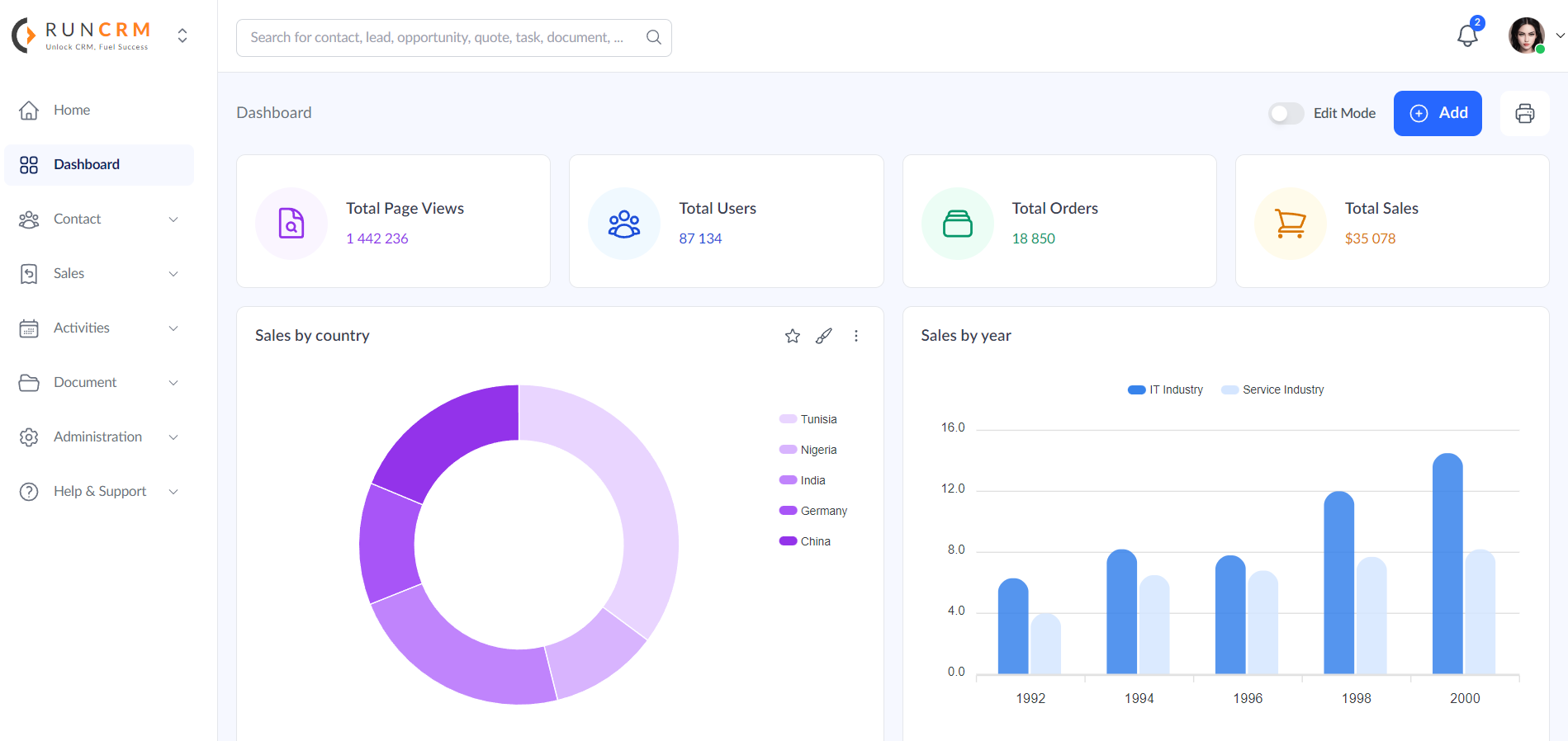Enable the Edit Mode switch
This screenshot has width=1568, height=741.
click(1286, 113)
